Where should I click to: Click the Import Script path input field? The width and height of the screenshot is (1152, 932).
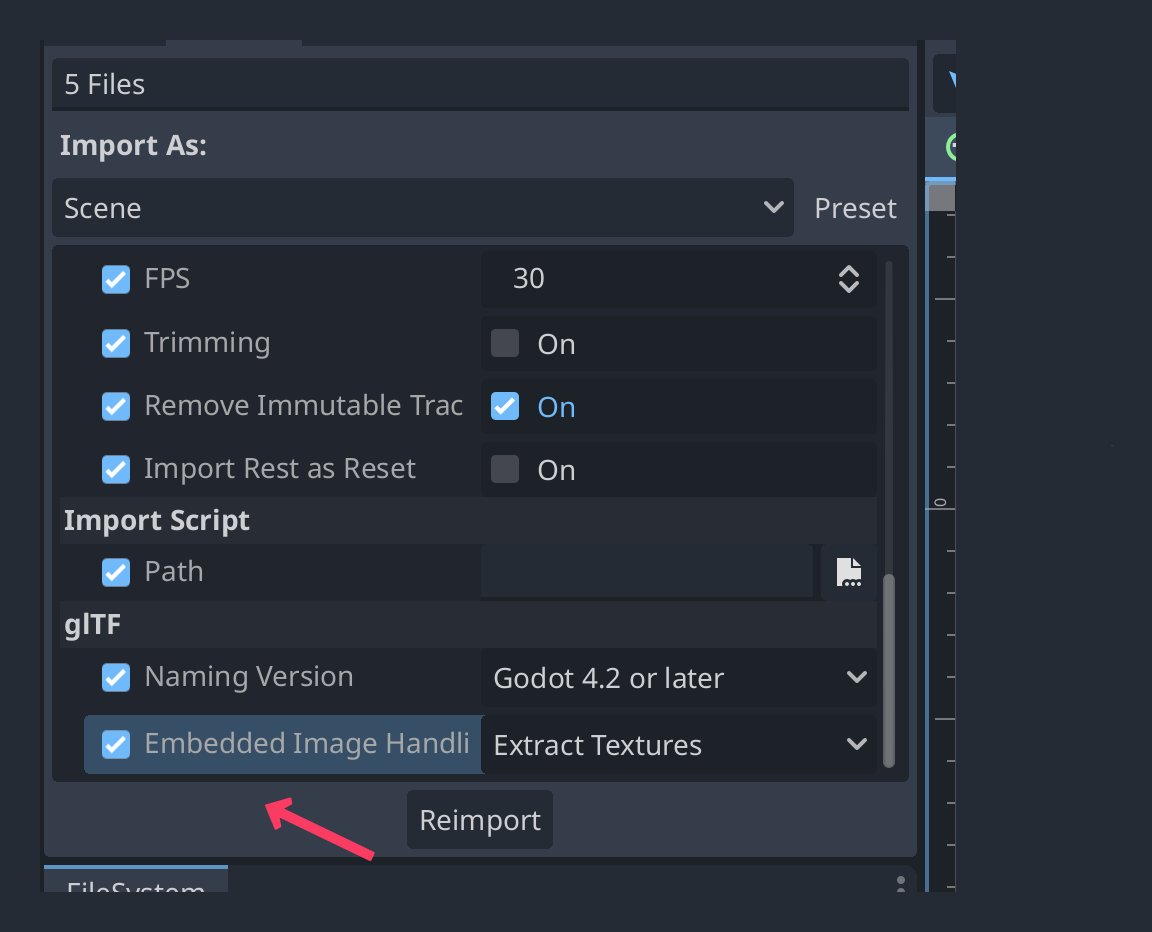[647, 572]
